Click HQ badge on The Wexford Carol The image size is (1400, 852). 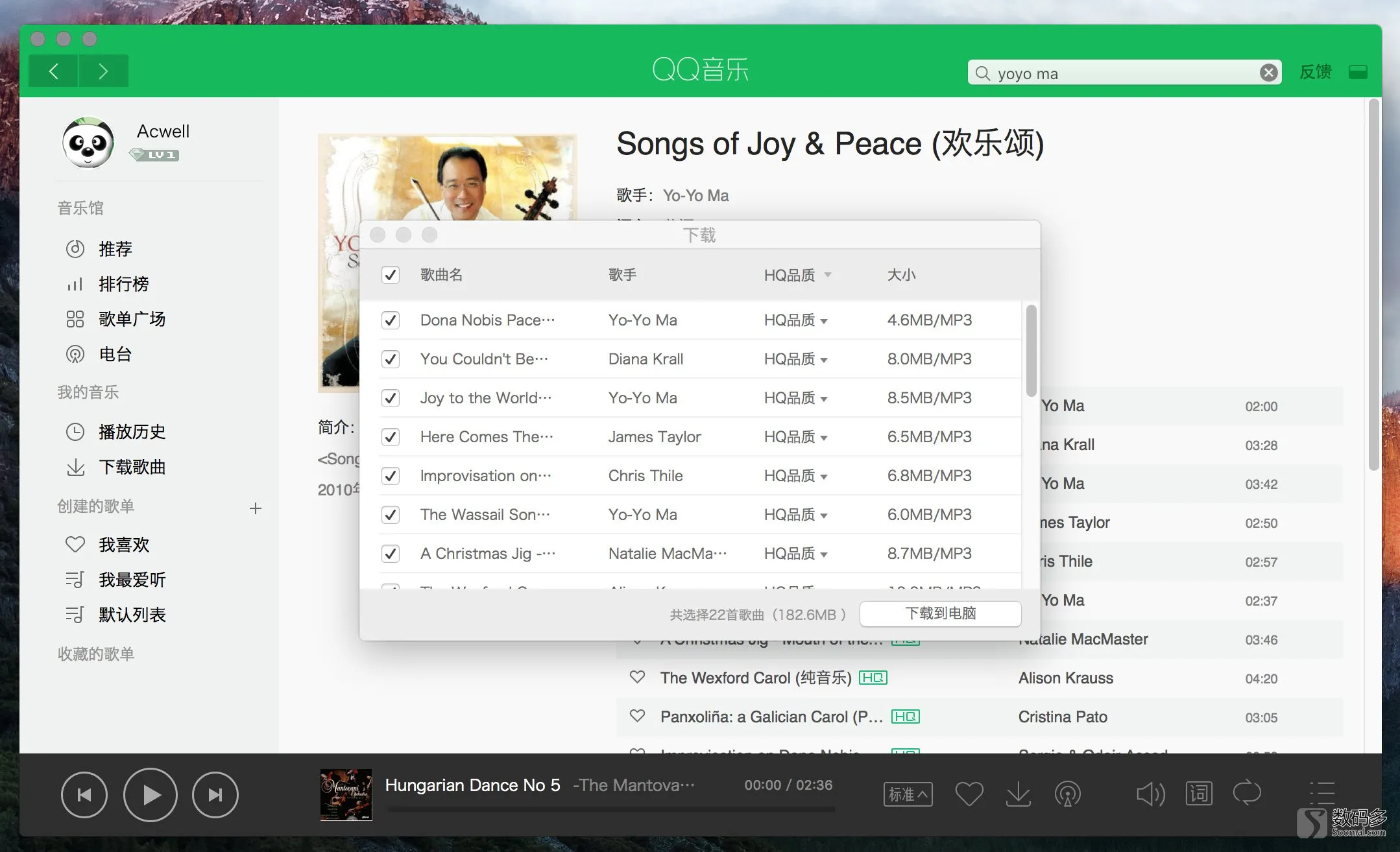pos(873,678)
